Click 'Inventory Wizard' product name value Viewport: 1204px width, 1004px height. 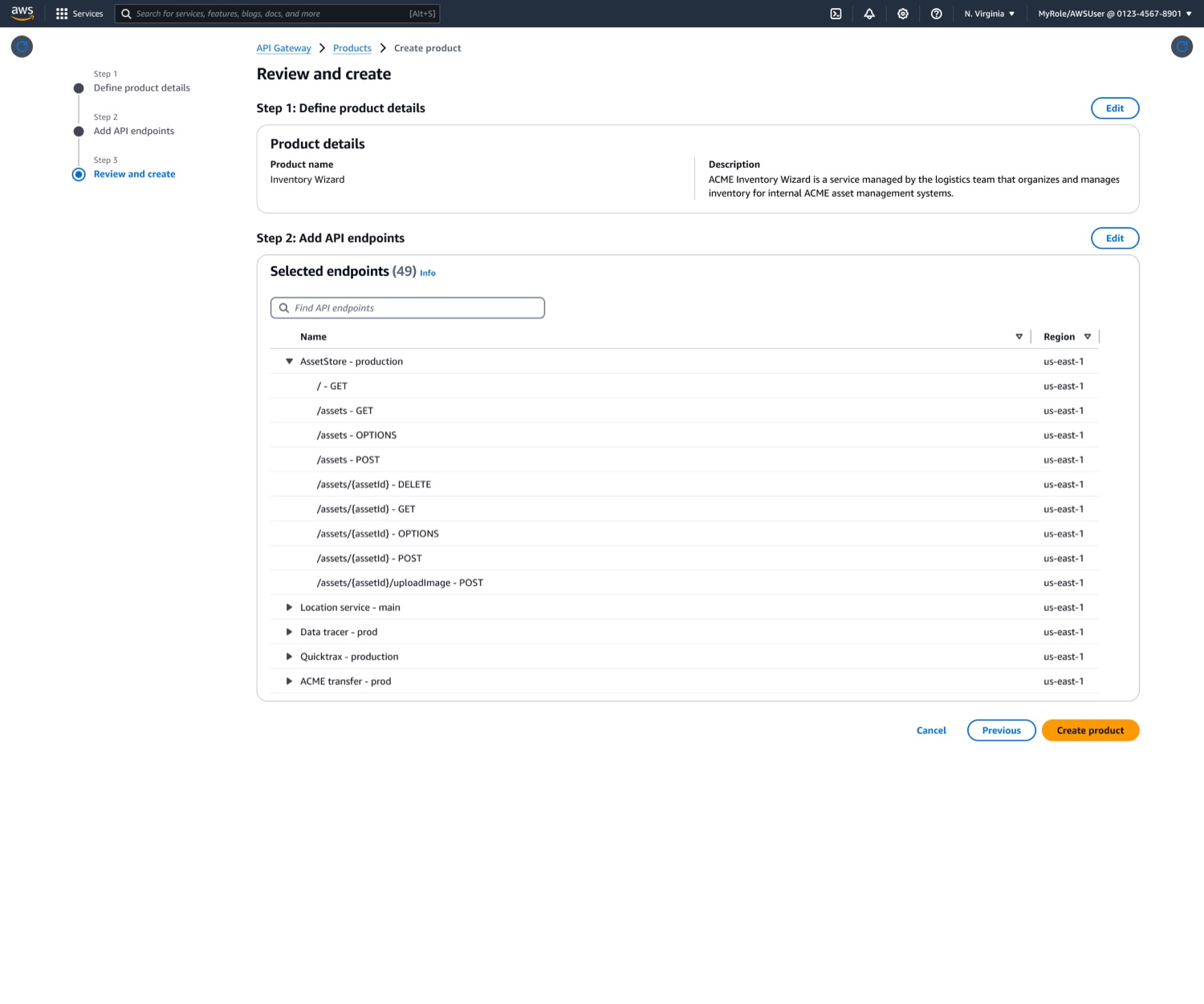[307, 180]
